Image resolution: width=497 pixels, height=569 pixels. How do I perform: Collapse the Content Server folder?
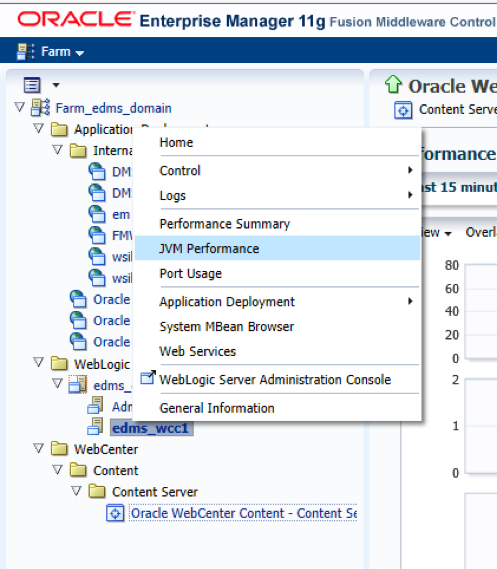[76, 491]
